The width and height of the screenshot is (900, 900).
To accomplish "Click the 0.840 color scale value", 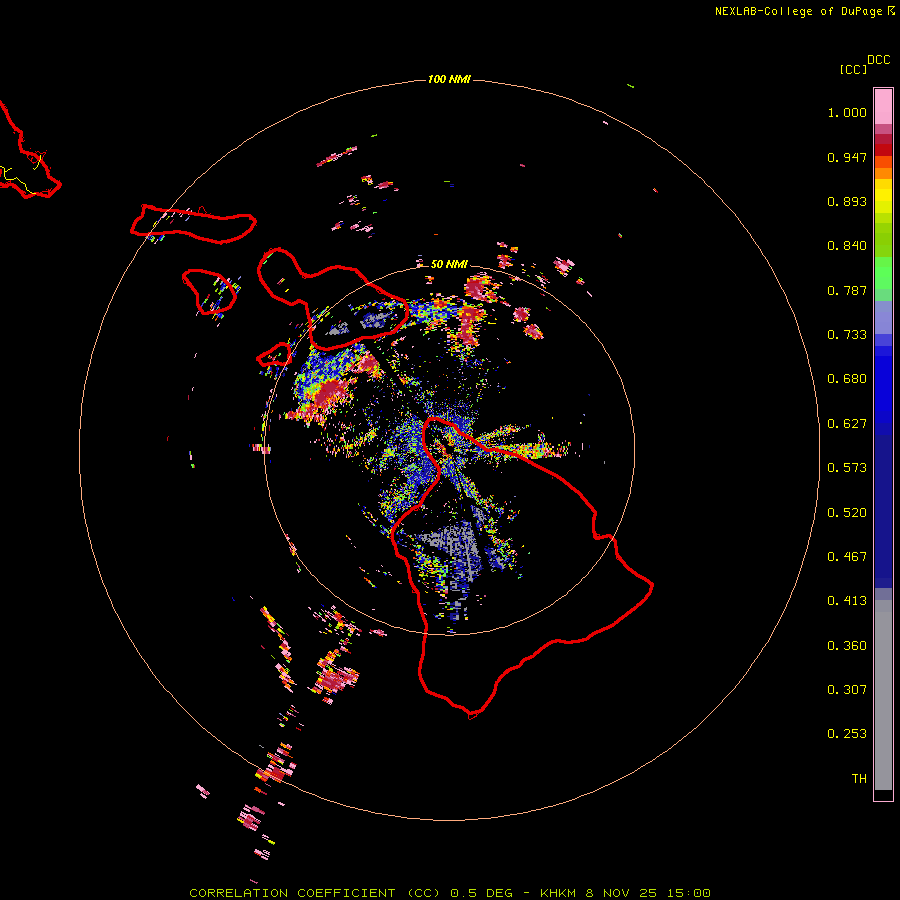I will point(847,246).
